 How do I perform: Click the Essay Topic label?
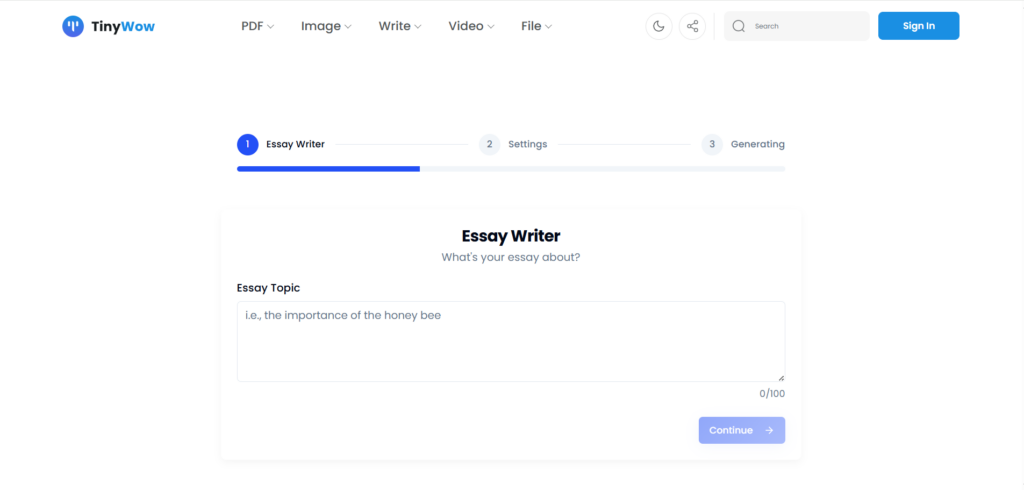268,287
